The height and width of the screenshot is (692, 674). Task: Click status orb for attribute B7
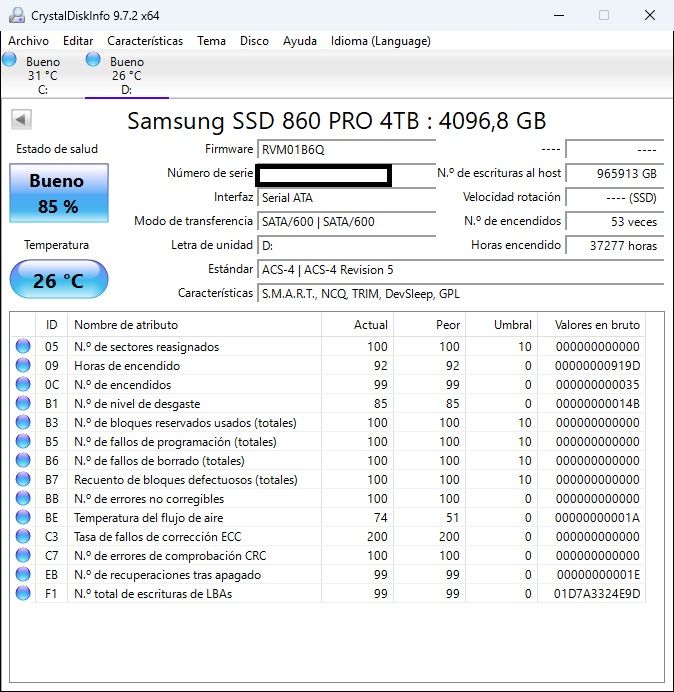coord(23,479)
